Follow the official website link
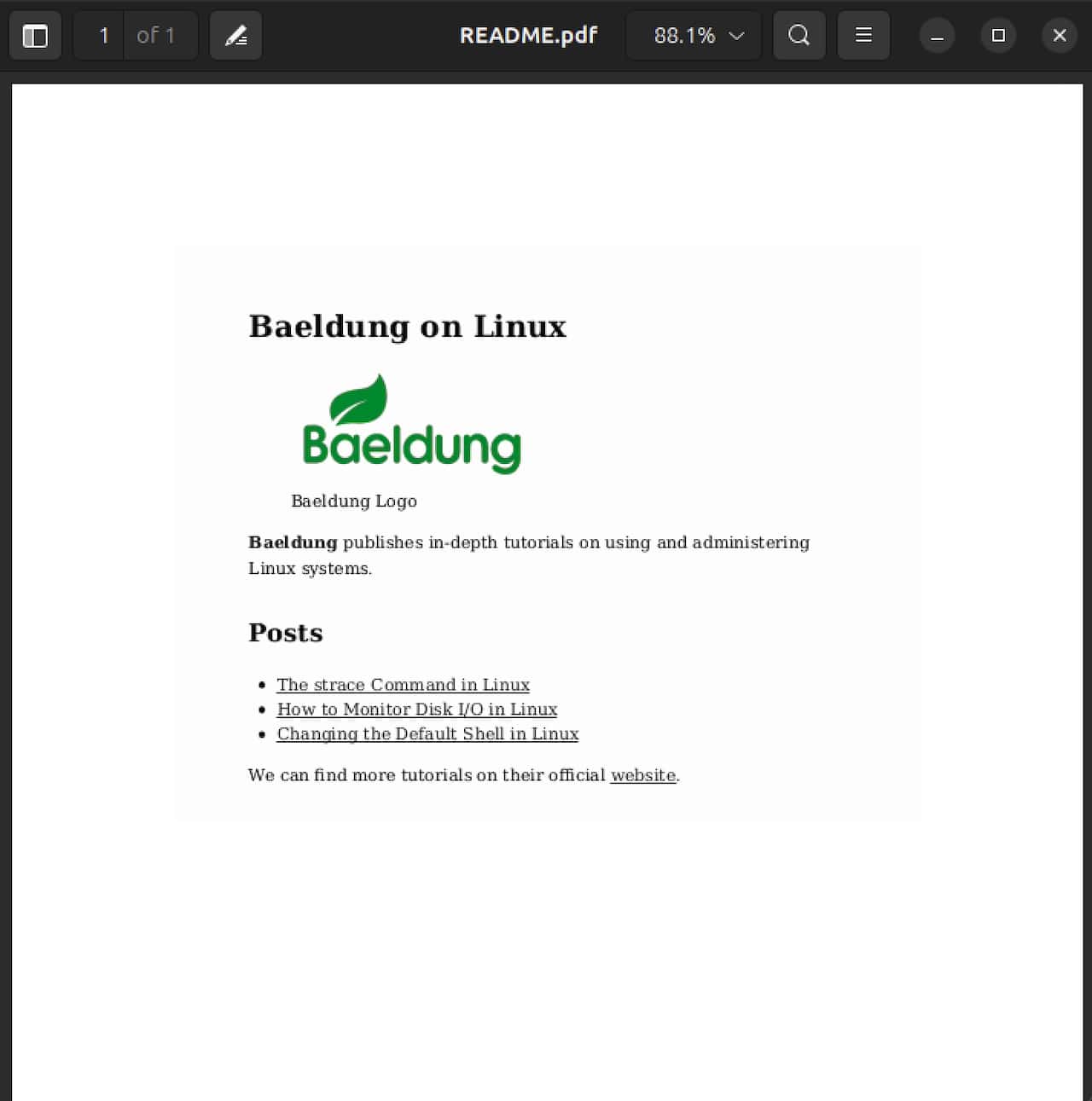This screenshot has height=1101, width=1092. (x=643, y=775)
